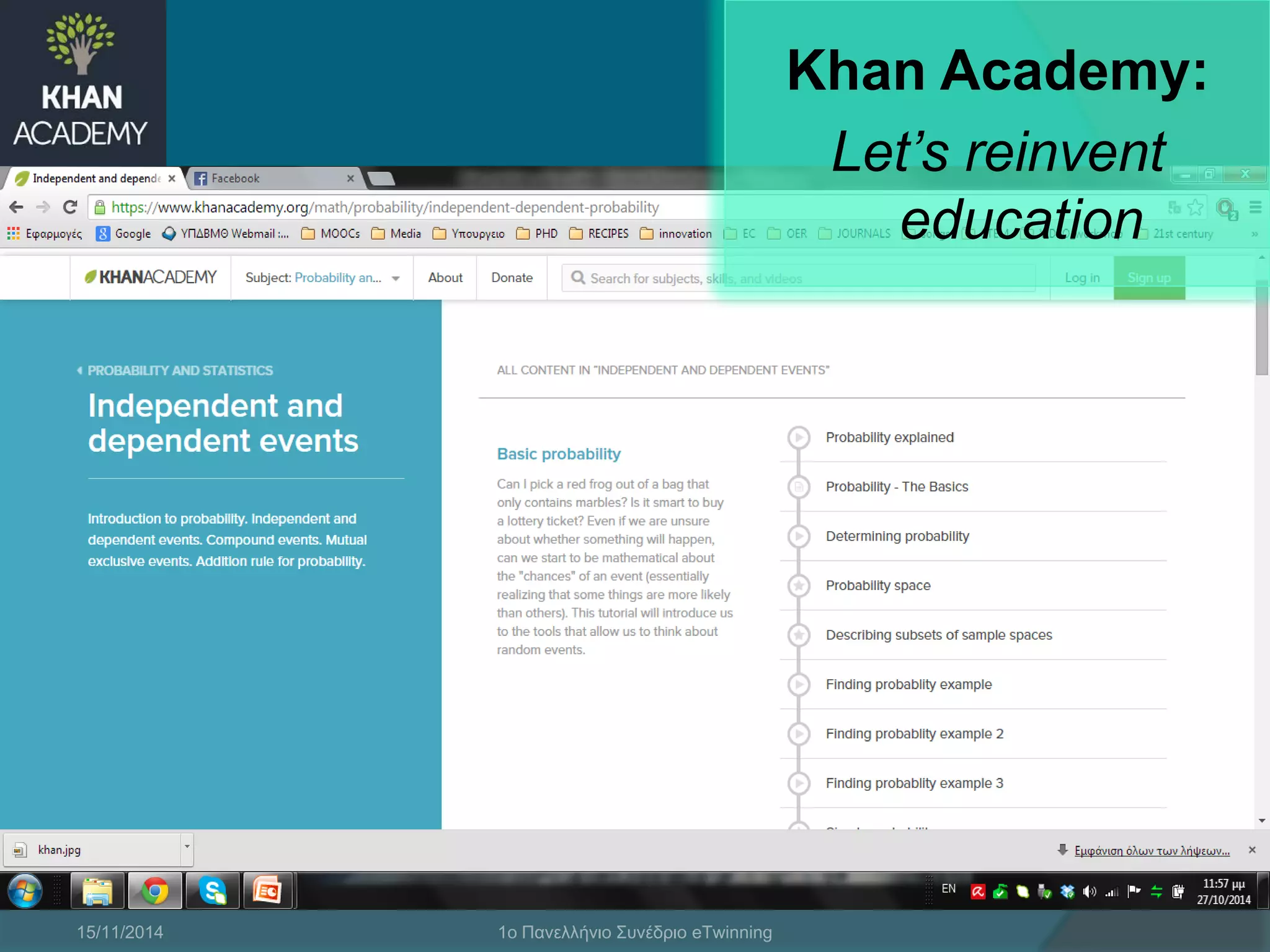Screen dimensions: 1270x952
Task: Reload the Khan Academy page
Action: (x=70, y=207)
